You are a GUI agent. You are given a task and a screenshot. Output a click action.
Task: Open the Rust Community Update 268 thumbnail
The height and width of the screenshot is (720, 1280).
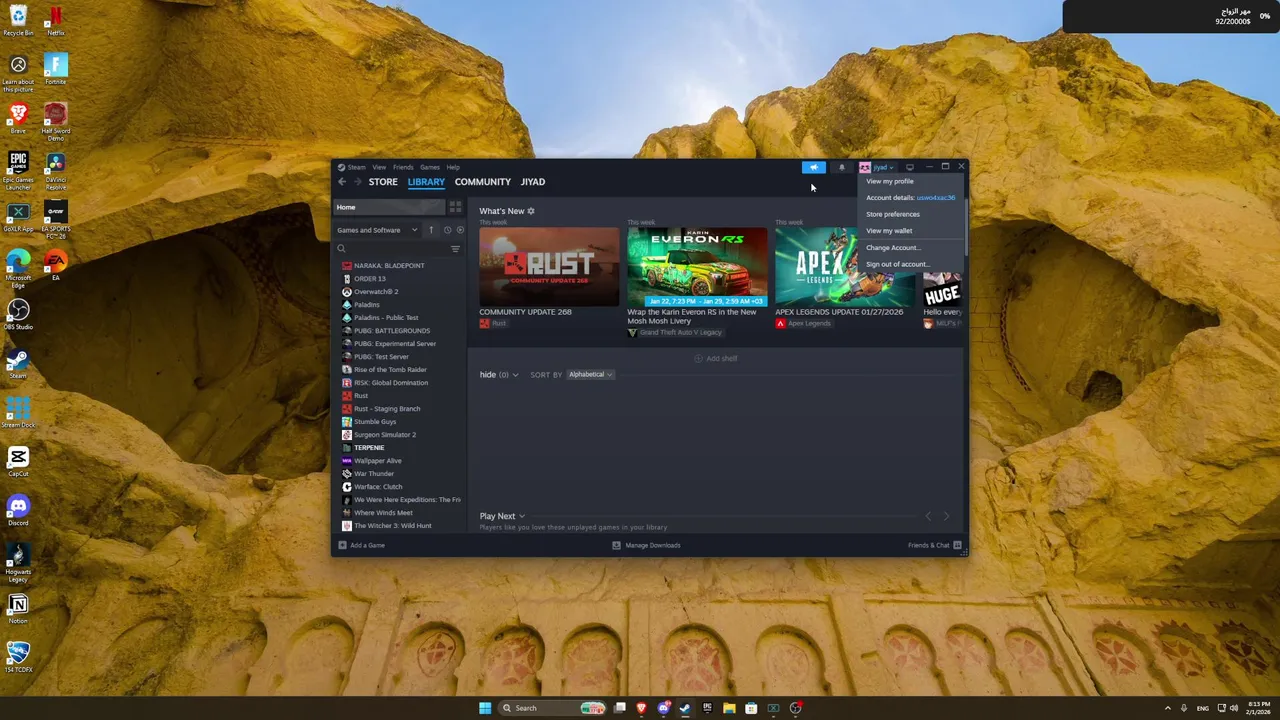[x=549, y=266]
